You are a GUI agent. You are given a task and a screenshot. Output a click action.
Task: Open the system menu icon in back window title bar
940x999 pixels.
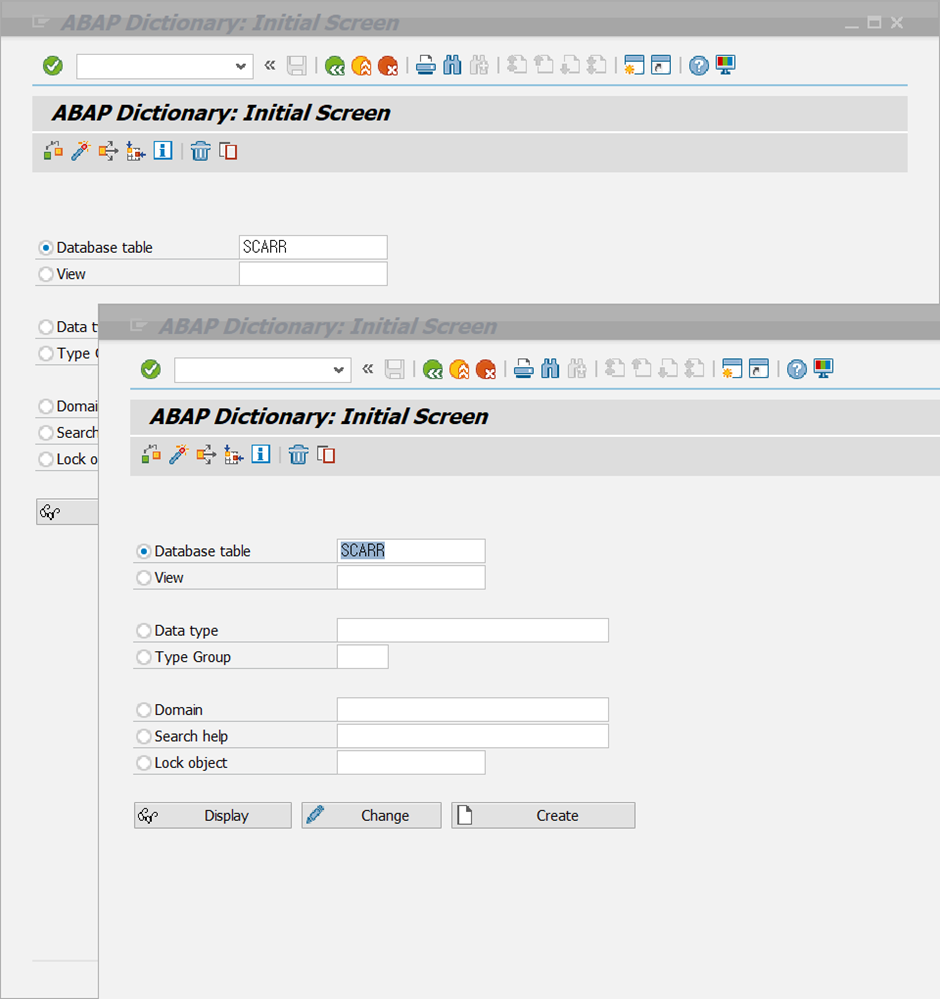[x=40, y=22]
